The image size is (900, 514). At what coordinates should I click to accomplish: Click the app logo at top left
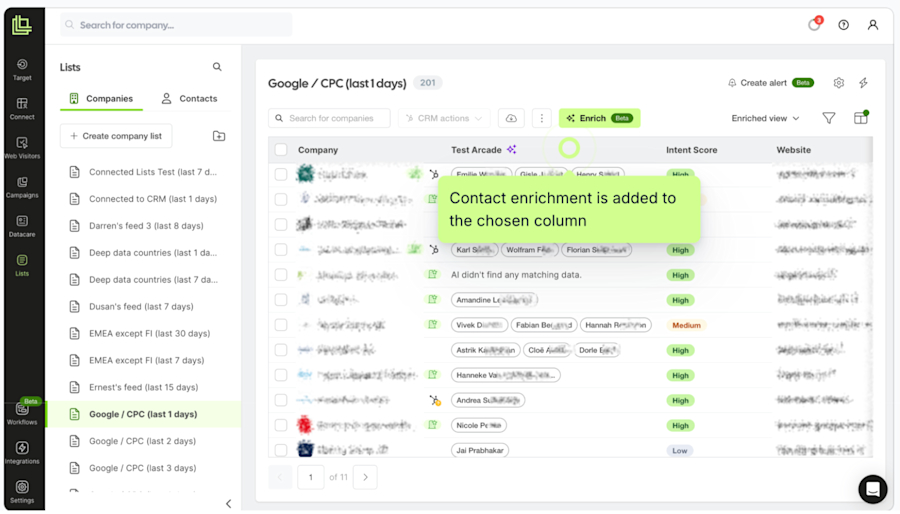tap(22, 25)
